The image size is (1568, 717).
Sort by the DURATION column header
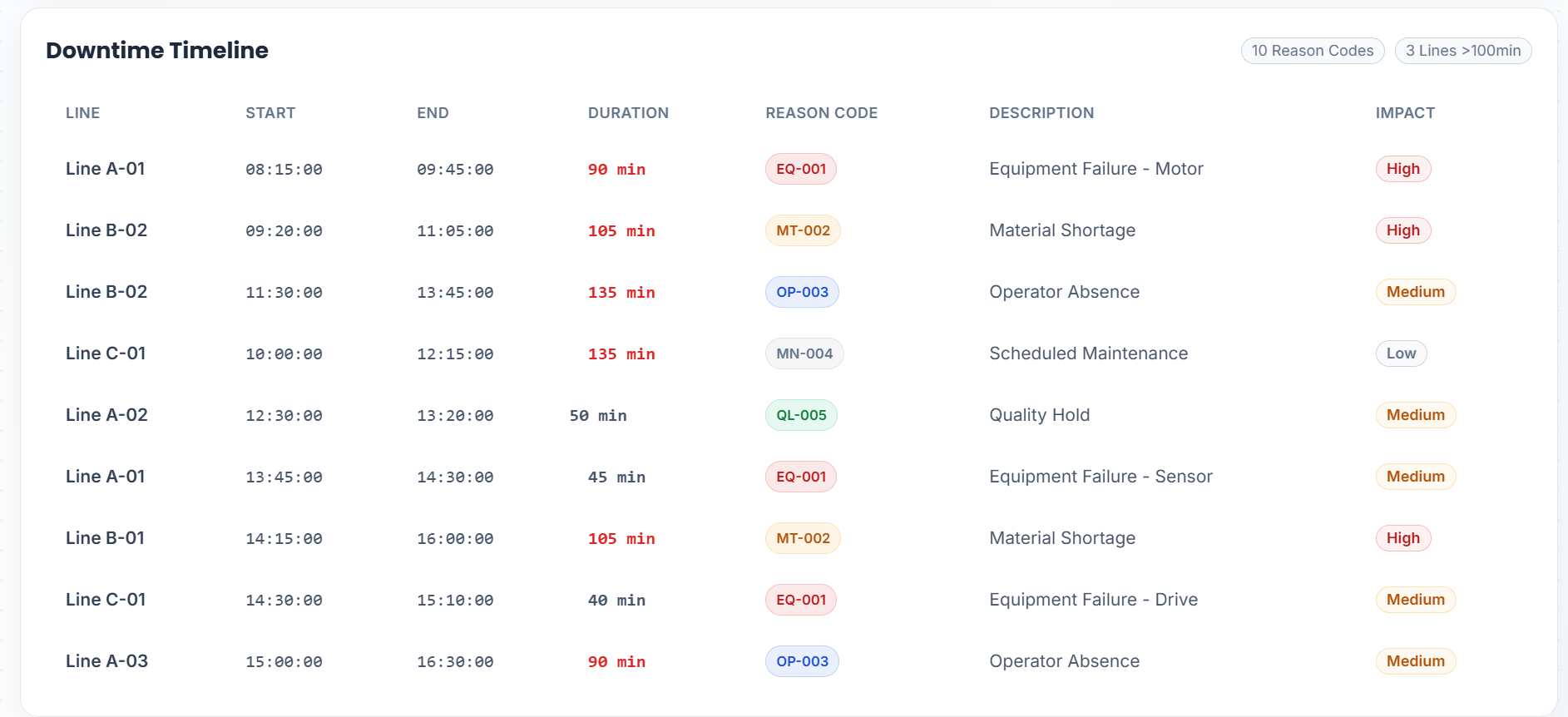627,113
